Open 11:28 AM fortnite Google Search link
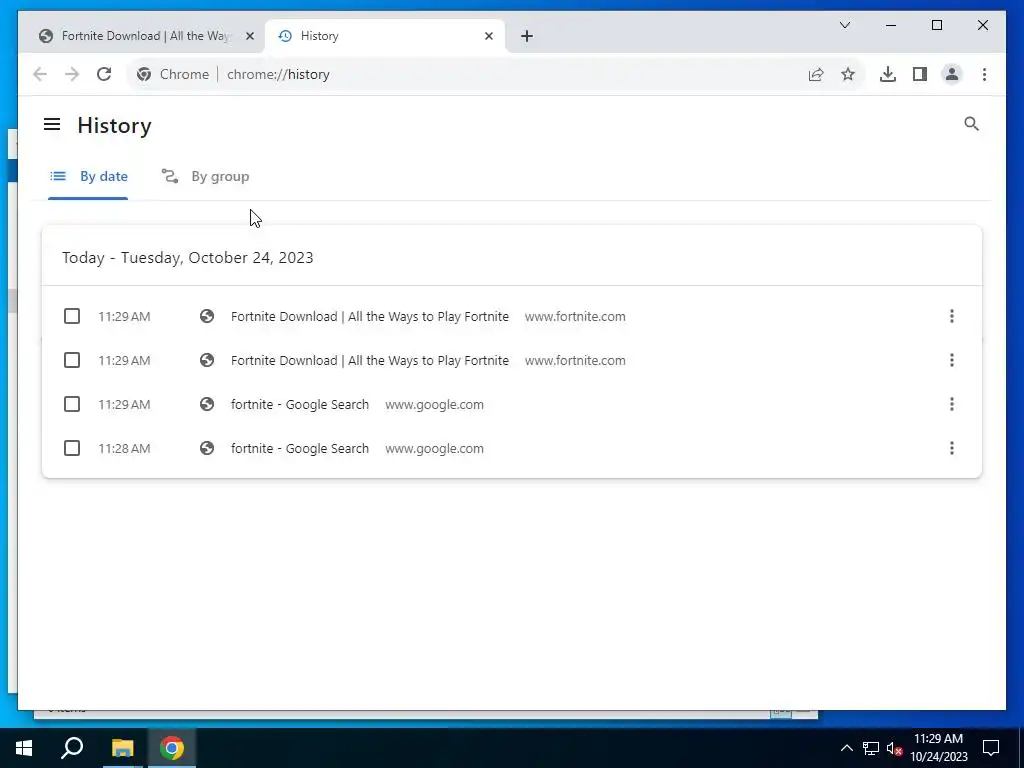The height and width of the screenshot is (768, 1024). pos(300,449)
